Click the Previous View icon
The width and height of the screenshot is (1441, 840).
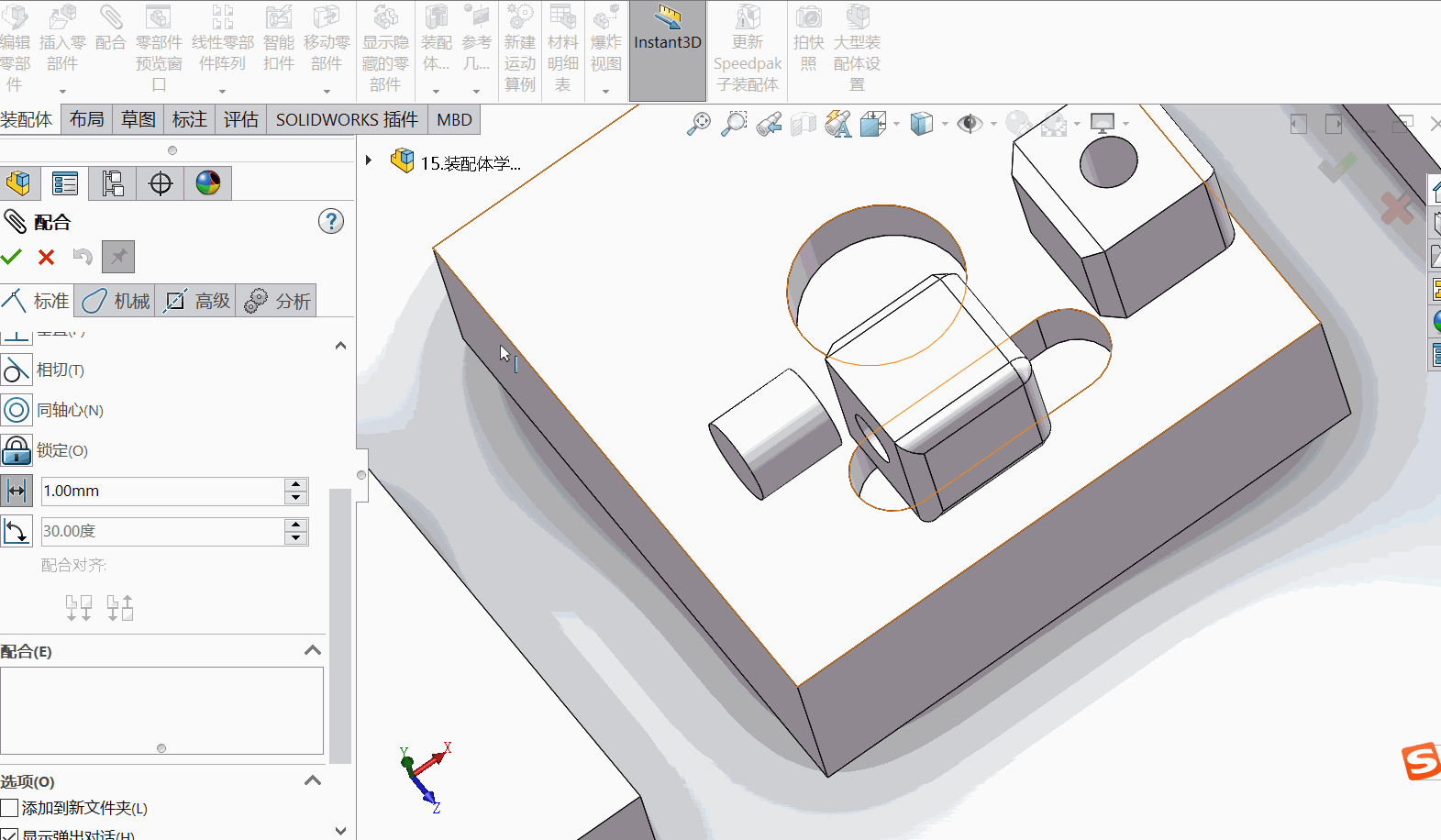(x=769, y=124)
